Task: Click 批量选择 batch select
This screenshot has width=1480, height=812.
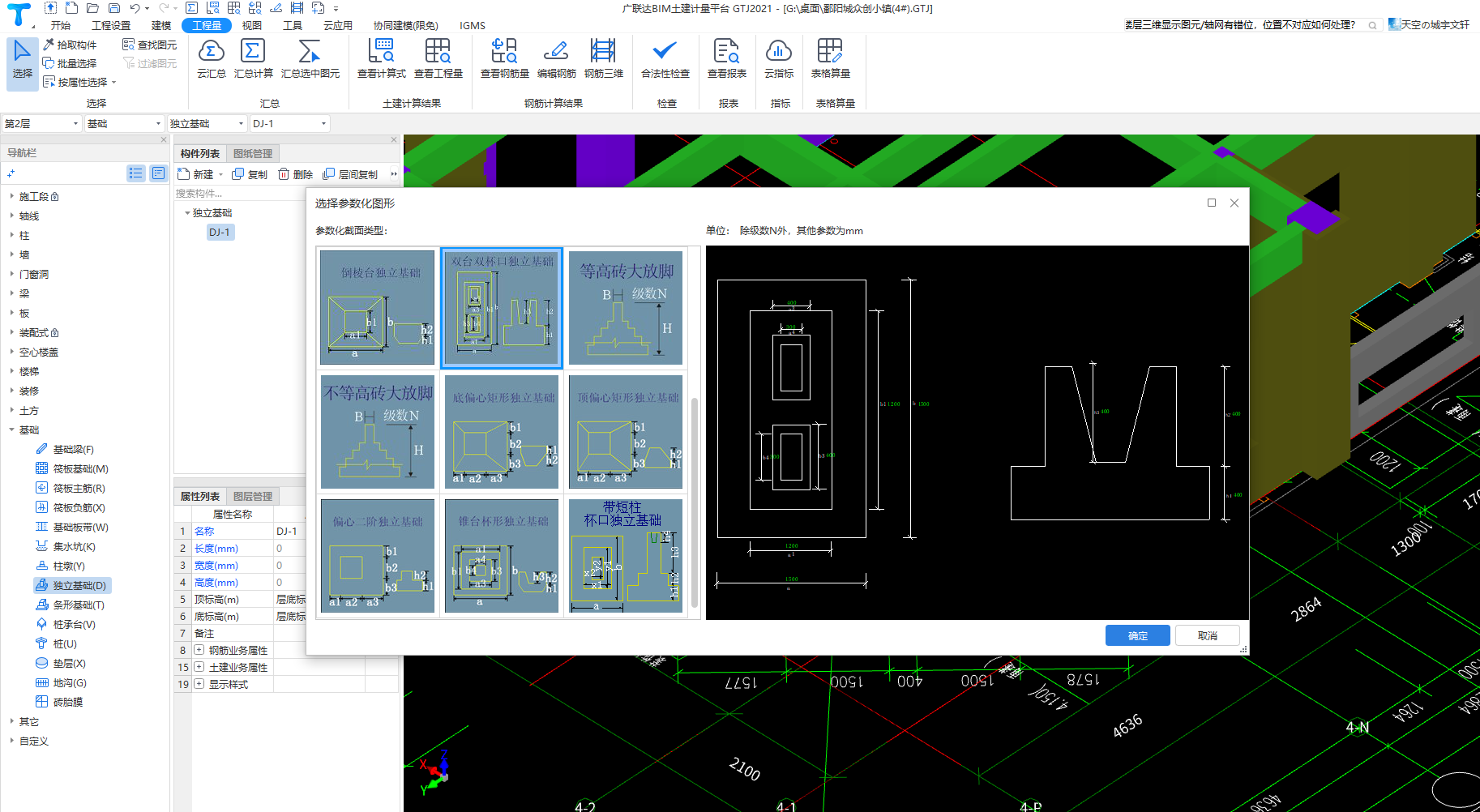Action: tap(71, 63)
